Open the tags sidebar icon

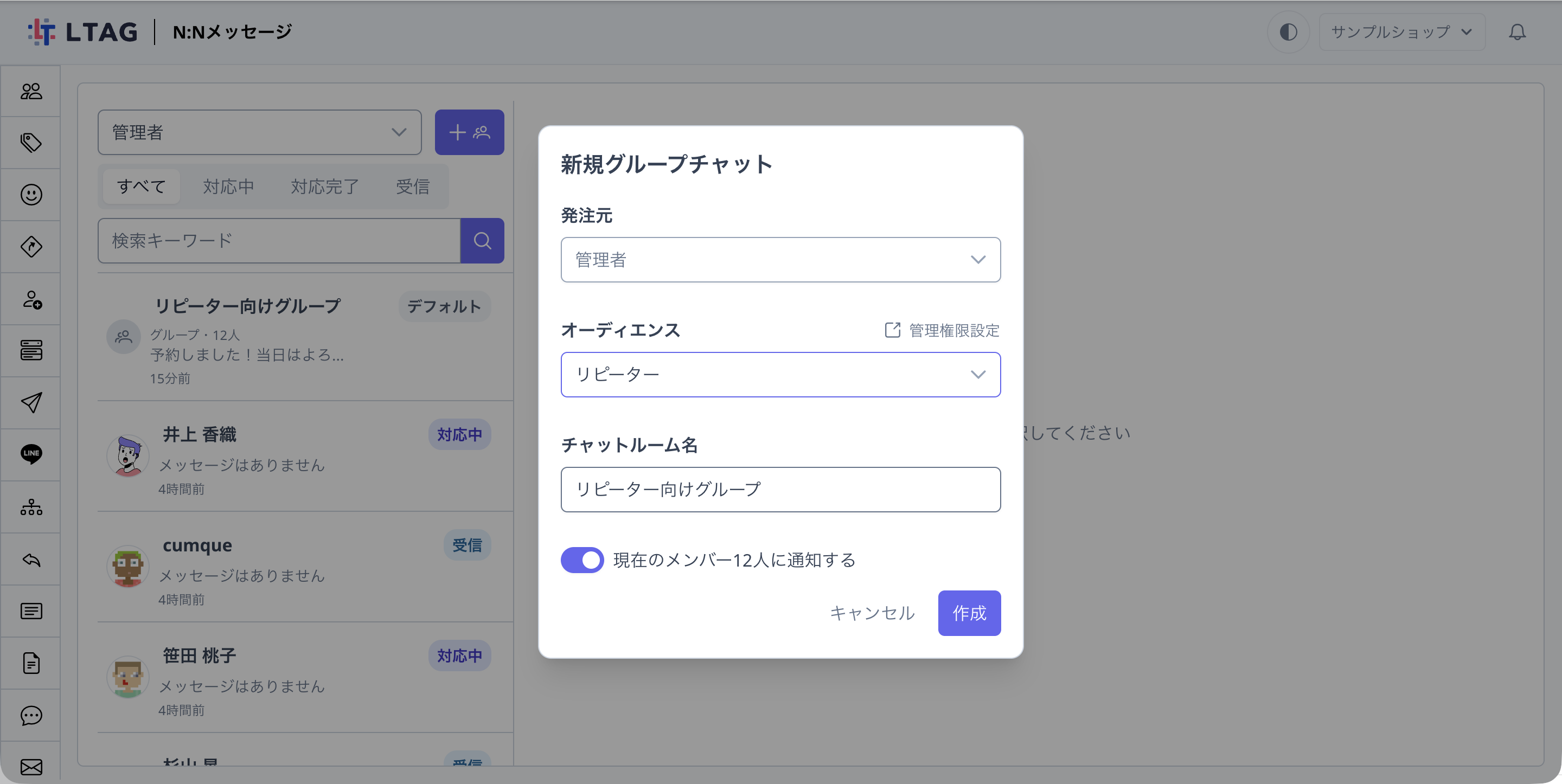coord(31,143)
